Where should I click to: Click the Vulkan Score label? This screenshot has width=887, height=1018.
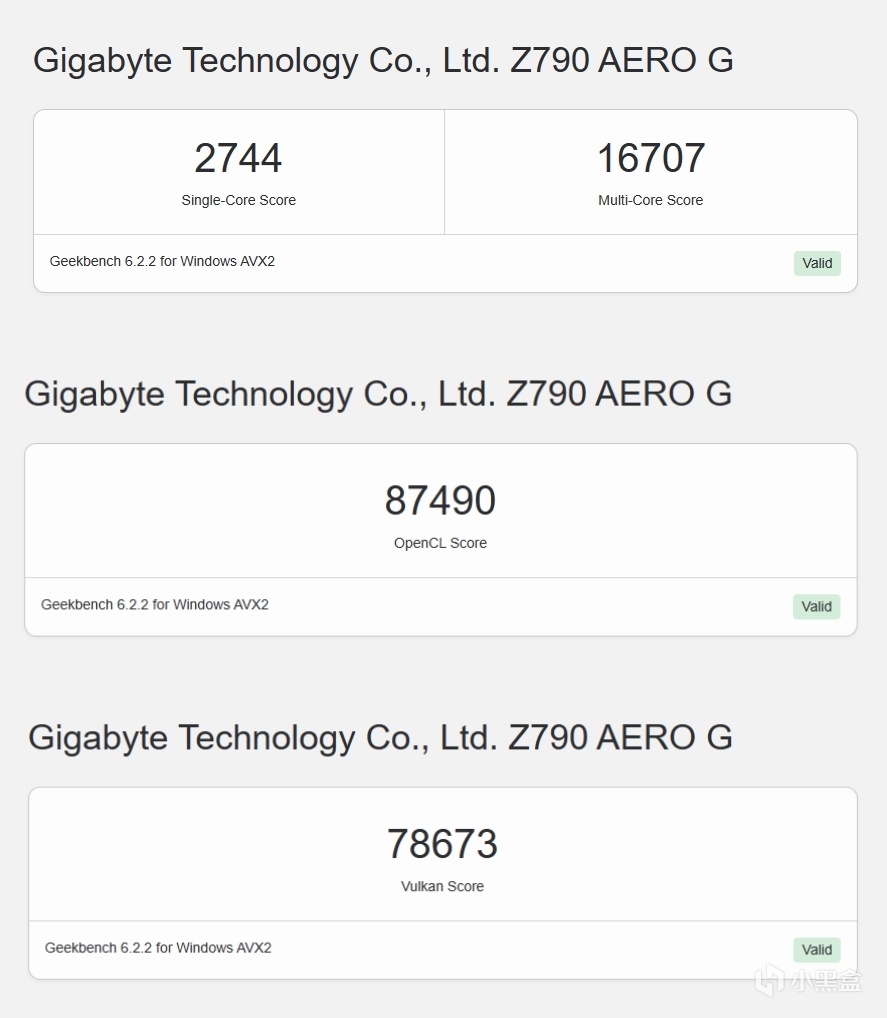click(442, 886)
